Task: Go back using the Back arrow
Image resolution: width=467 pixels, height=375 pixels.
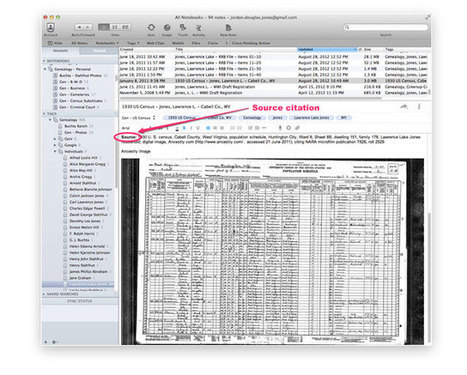Action: pos(79,27)
